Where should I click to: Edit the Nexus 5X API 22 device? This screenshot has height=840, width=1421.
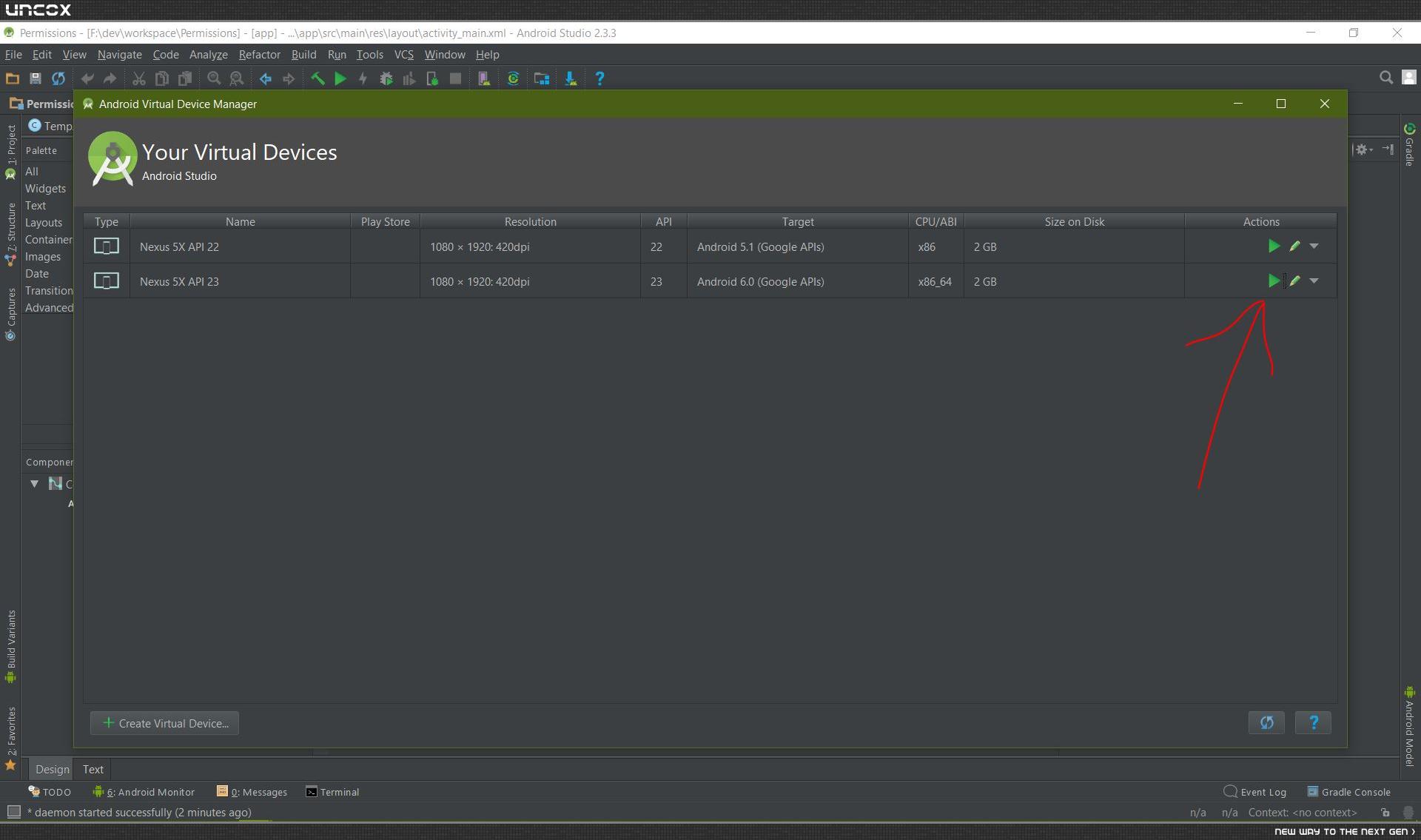coord(1294,246)
